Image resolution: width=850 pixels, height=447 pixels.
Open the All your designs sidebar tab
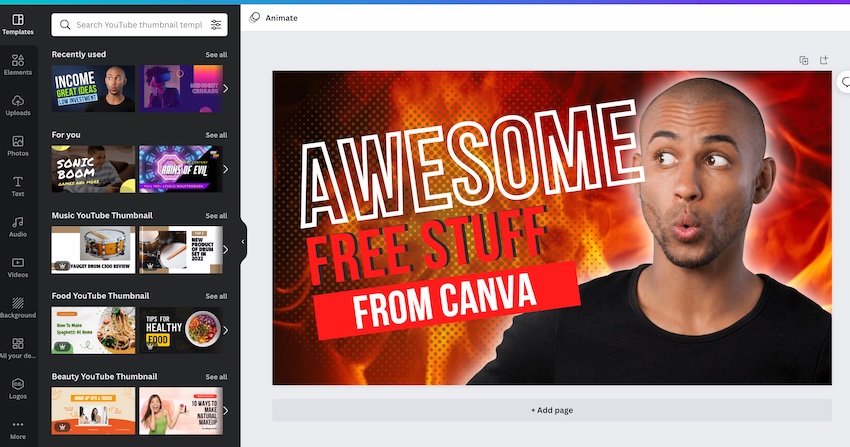point(18,348)
